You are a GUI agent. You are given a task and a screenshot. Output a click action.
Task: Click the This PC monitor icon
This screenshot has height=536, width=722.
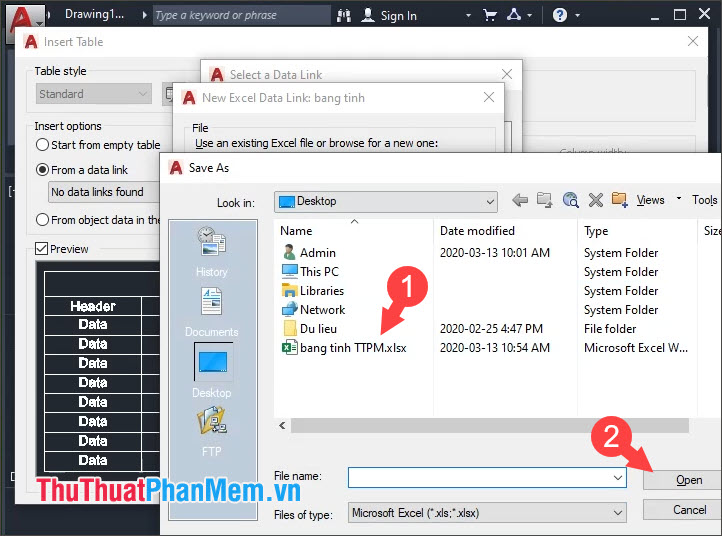(x=290, y=271)
